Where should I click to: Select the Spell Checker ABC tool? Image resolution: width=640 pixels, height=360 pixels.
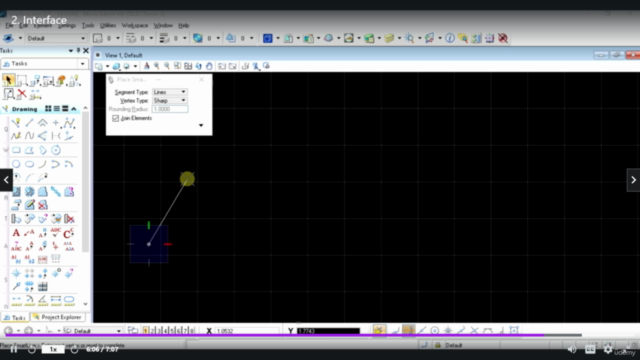tap(56, 233)
